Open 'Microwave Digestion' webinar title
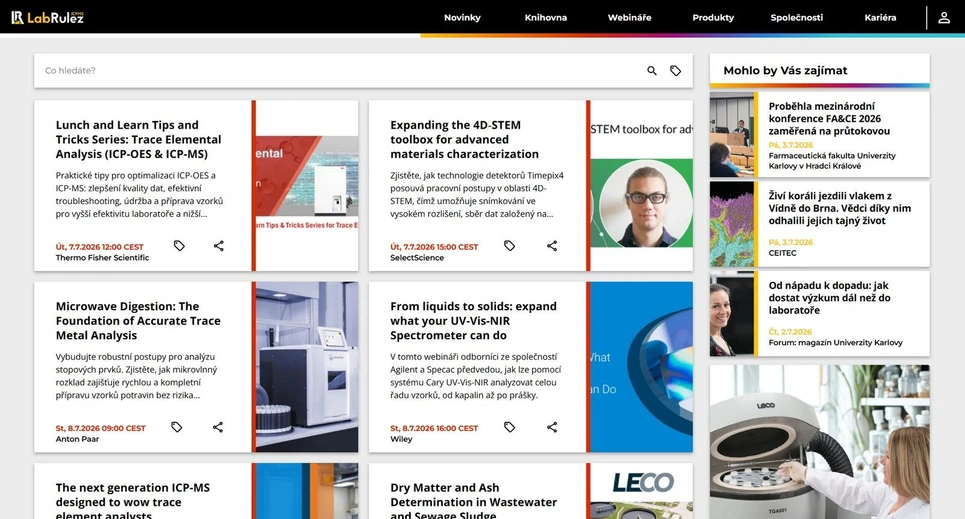The width and height of the screenshot is (965, 519). (x=138, y=321)
